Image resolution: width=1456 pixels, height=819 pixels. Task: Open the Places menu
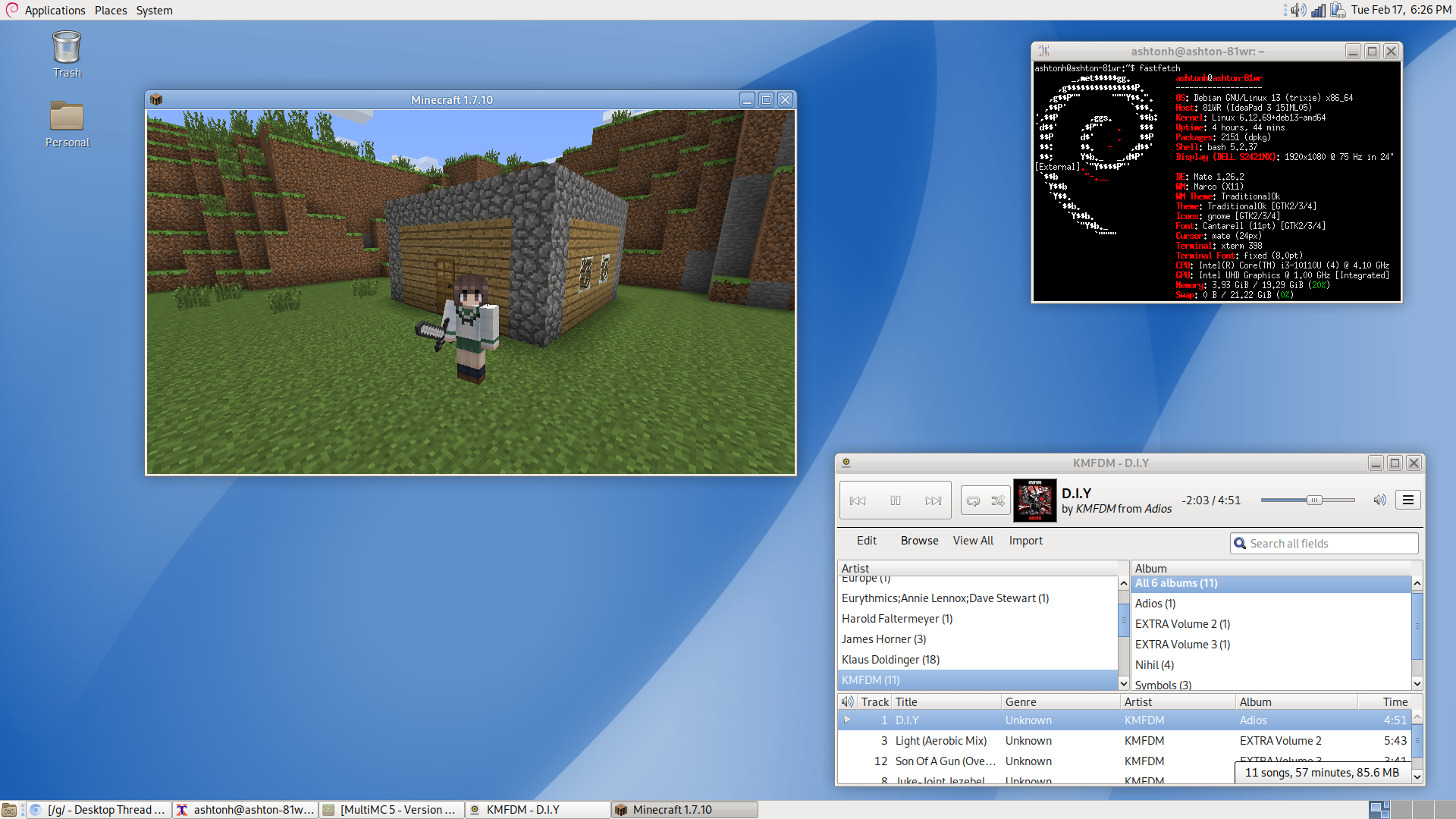tap(111, 10)
